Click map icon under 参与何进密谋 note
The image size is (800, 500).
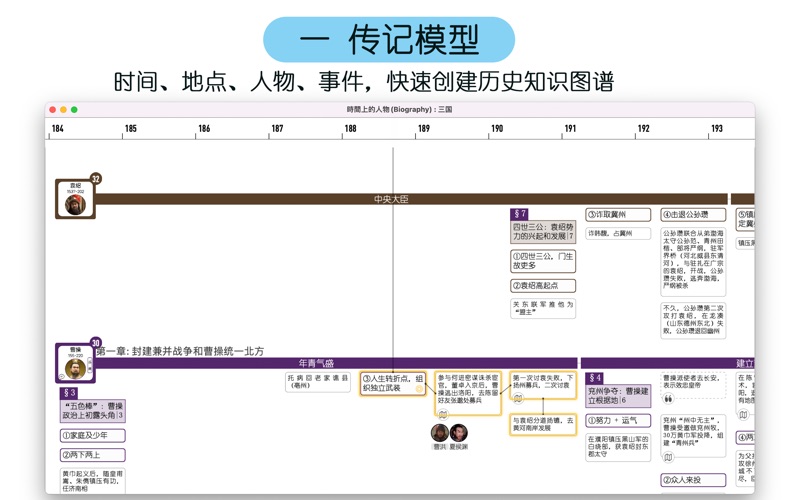click(x=442, y=415)
